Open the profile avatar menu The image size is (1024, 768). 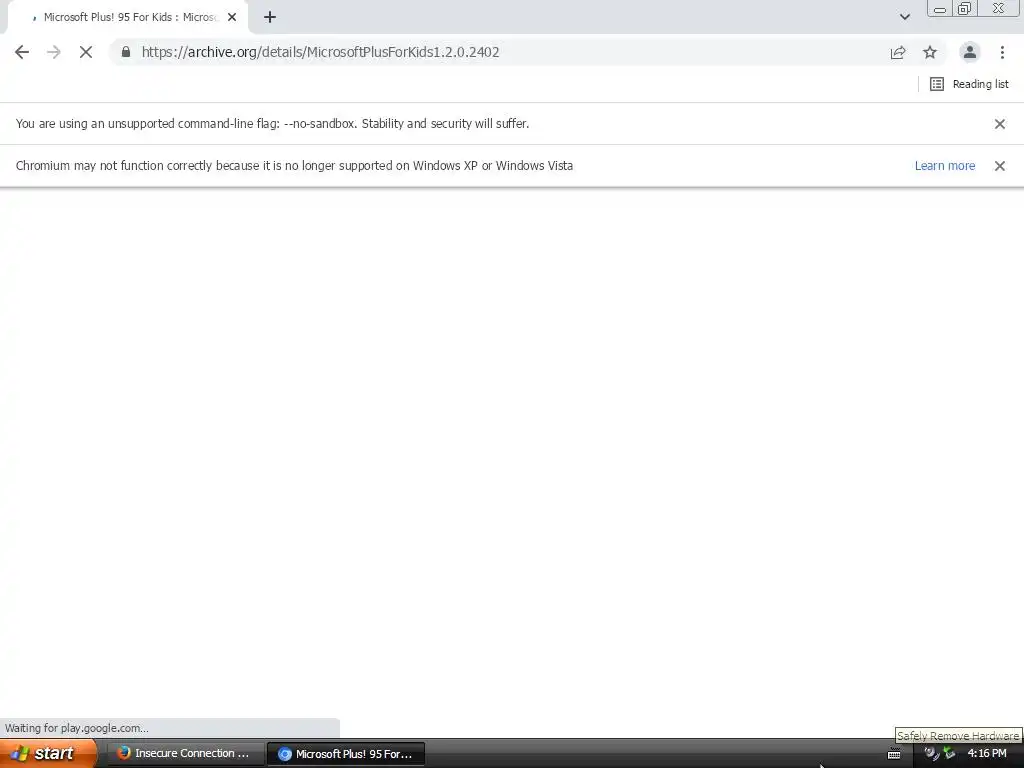[970, 52]
